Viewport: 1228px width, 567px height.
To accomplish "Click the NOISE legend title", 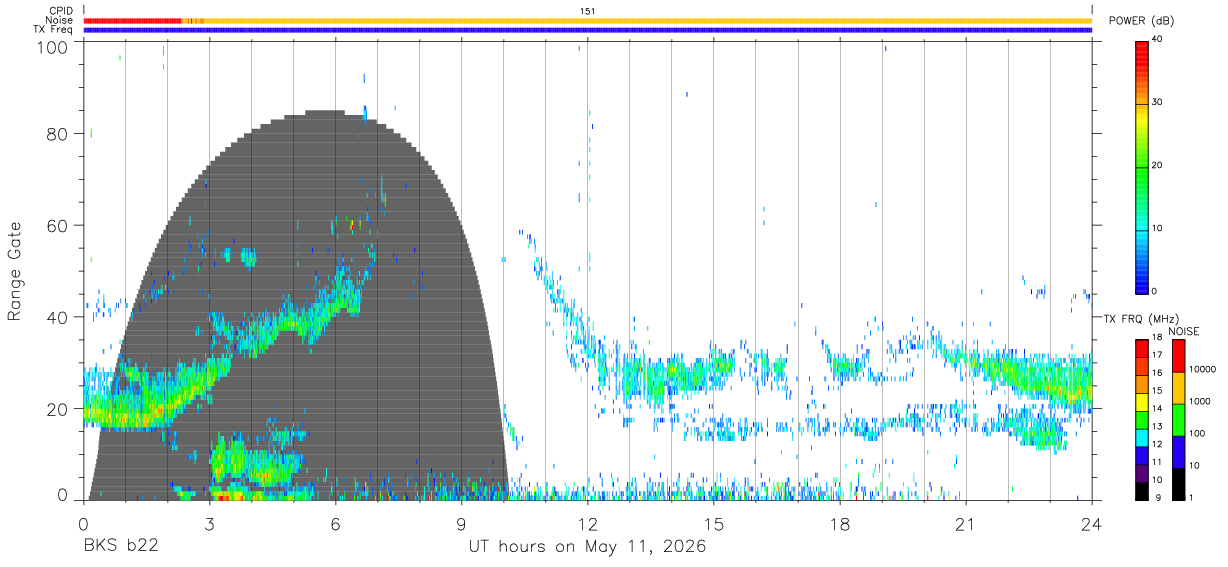I will (1185, 331).
